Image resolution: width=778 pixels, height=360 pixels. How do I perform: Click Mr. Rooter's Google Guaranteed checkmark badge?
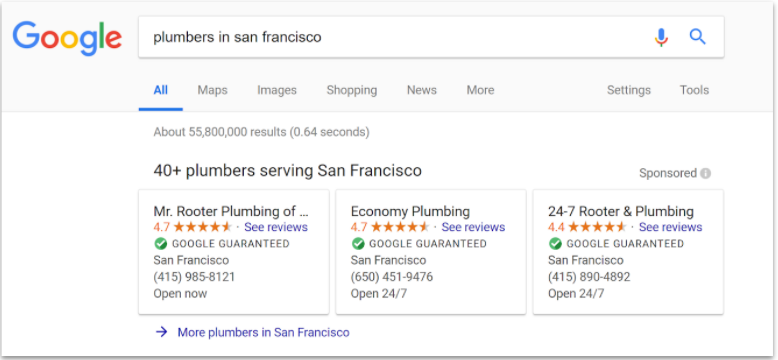coord(160,243)
